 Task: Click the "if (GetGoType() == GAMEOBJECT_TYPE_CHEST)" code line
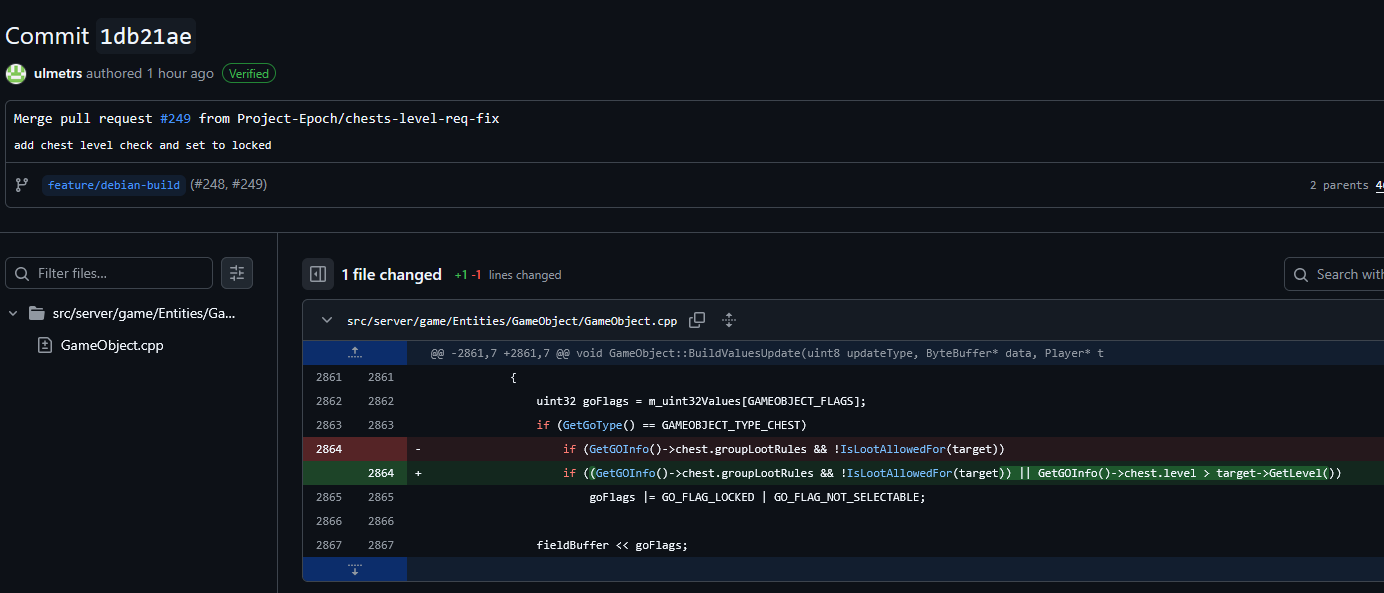point(671,425)
